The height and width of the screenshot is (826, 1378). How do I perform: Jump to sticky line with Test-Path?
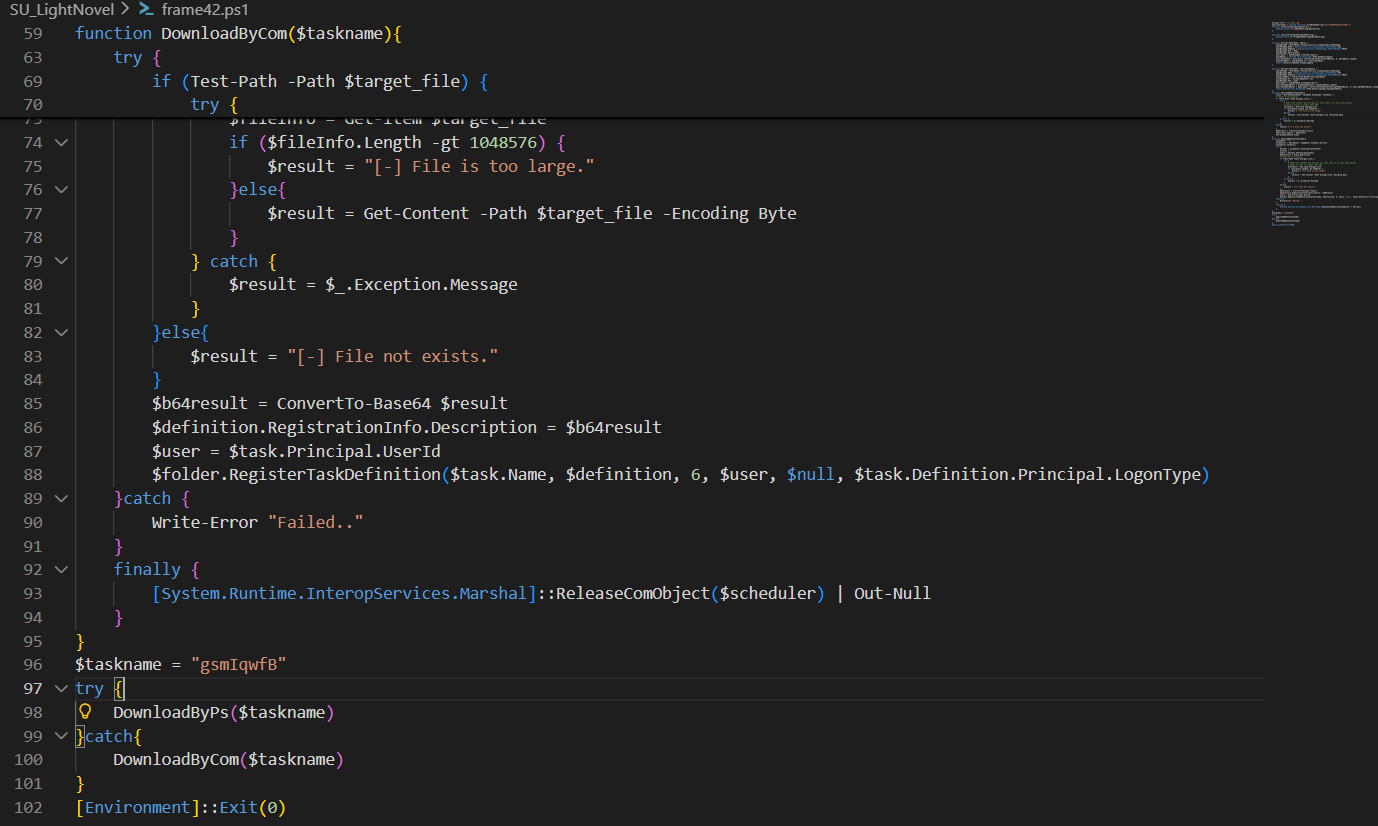pyautogui.click(x=320, y=81)
